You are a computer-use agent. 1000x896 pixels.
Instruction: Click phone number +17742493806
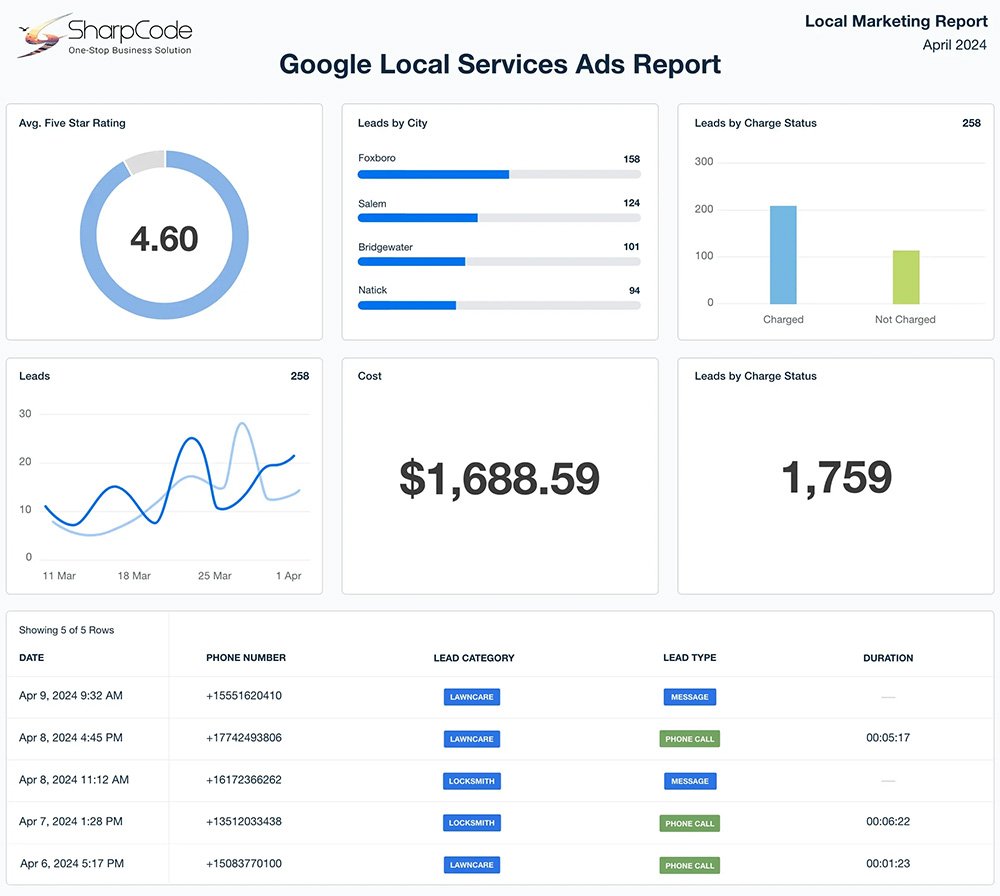[244, 738]
